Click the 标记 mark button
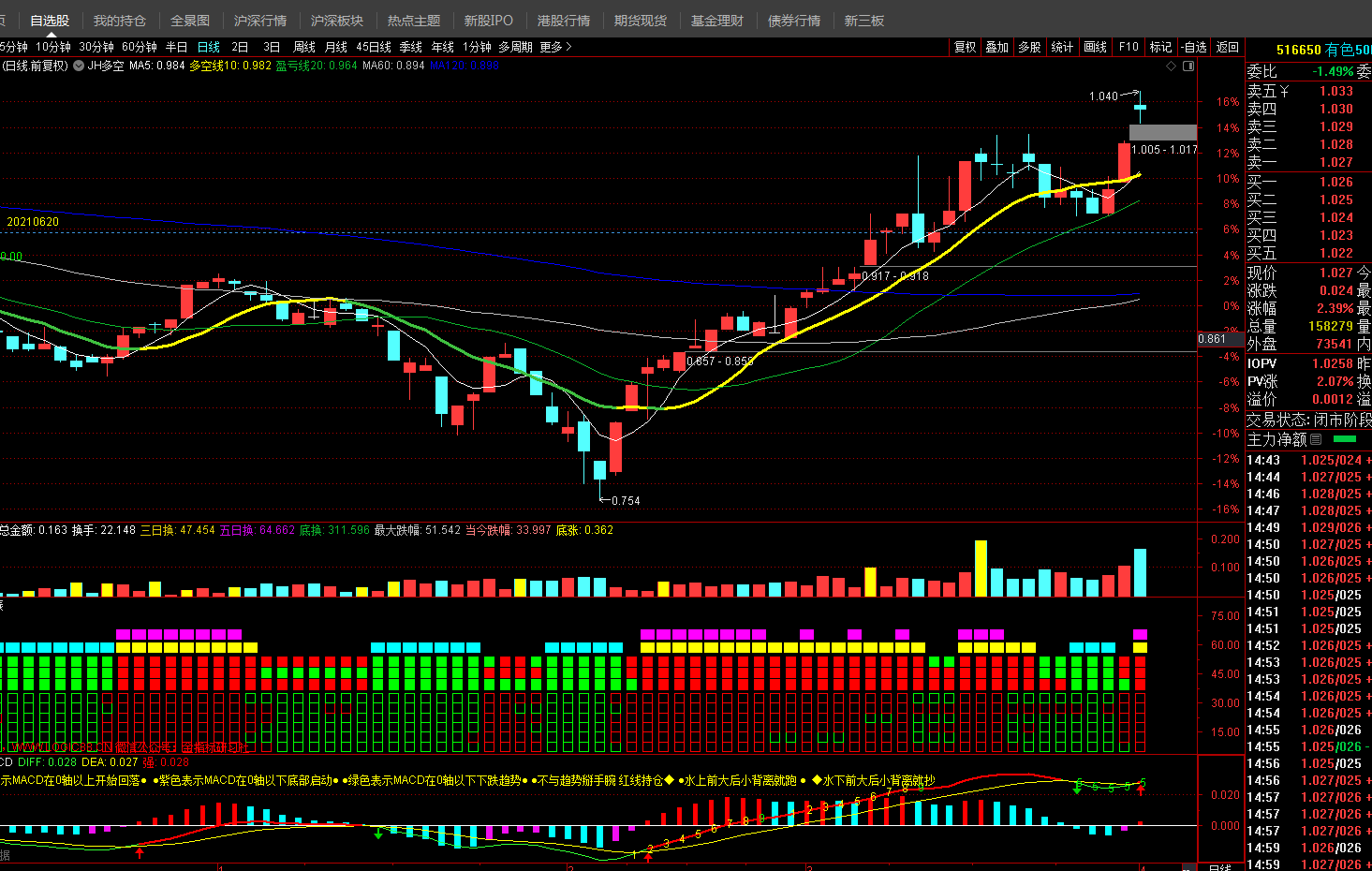Screen dimensions: 1372x871 pos(1161,47)
